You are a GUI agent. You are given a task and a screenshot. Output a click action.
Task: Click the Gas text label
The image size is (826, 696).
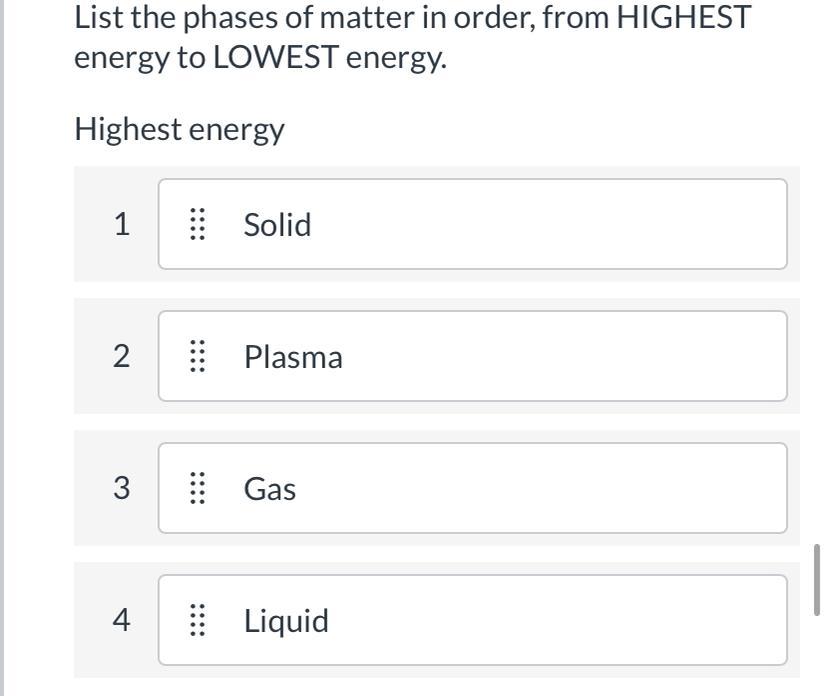coord(270,489)
